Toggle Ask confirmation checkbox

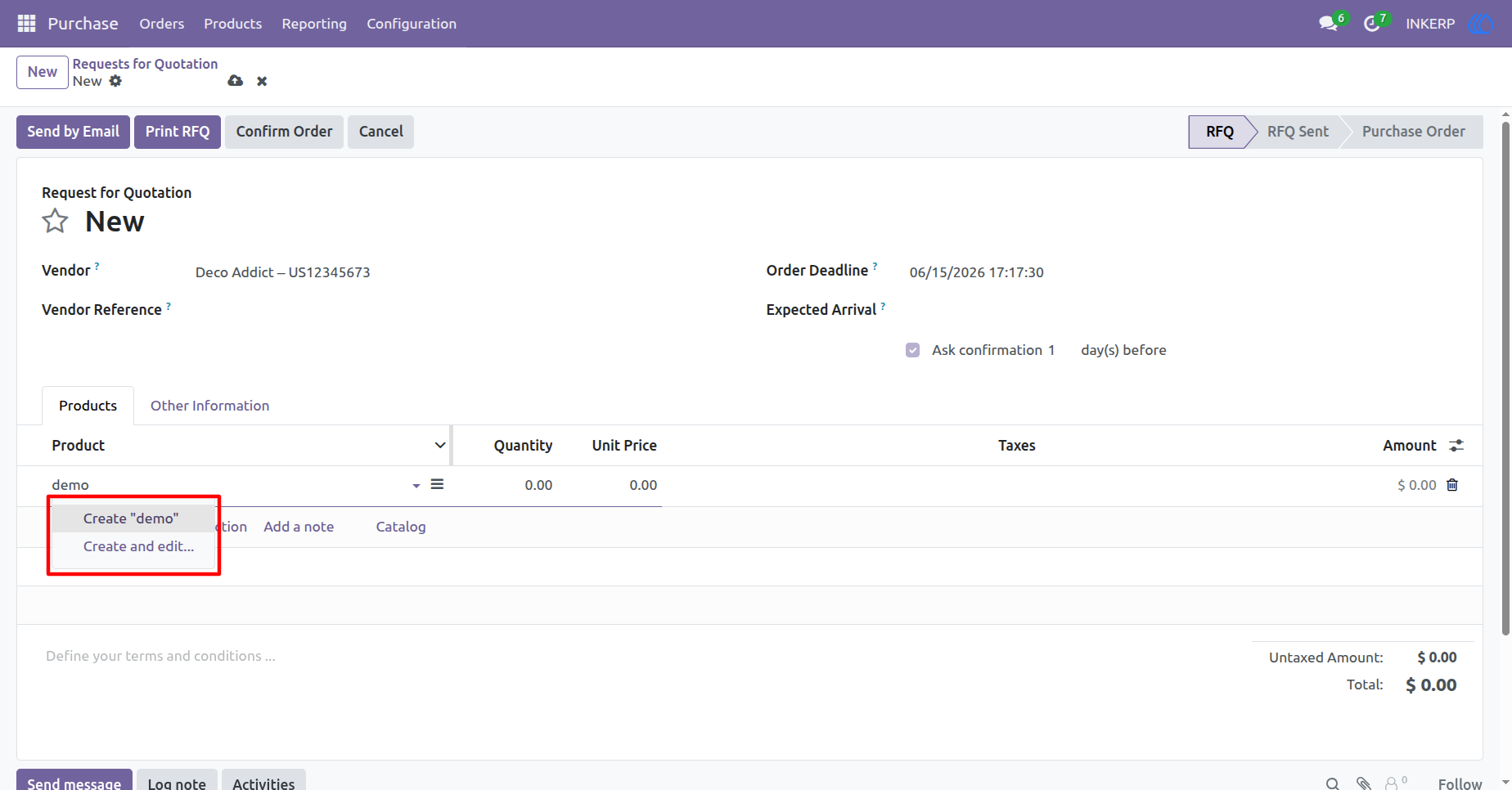click(x=913, y=350)
